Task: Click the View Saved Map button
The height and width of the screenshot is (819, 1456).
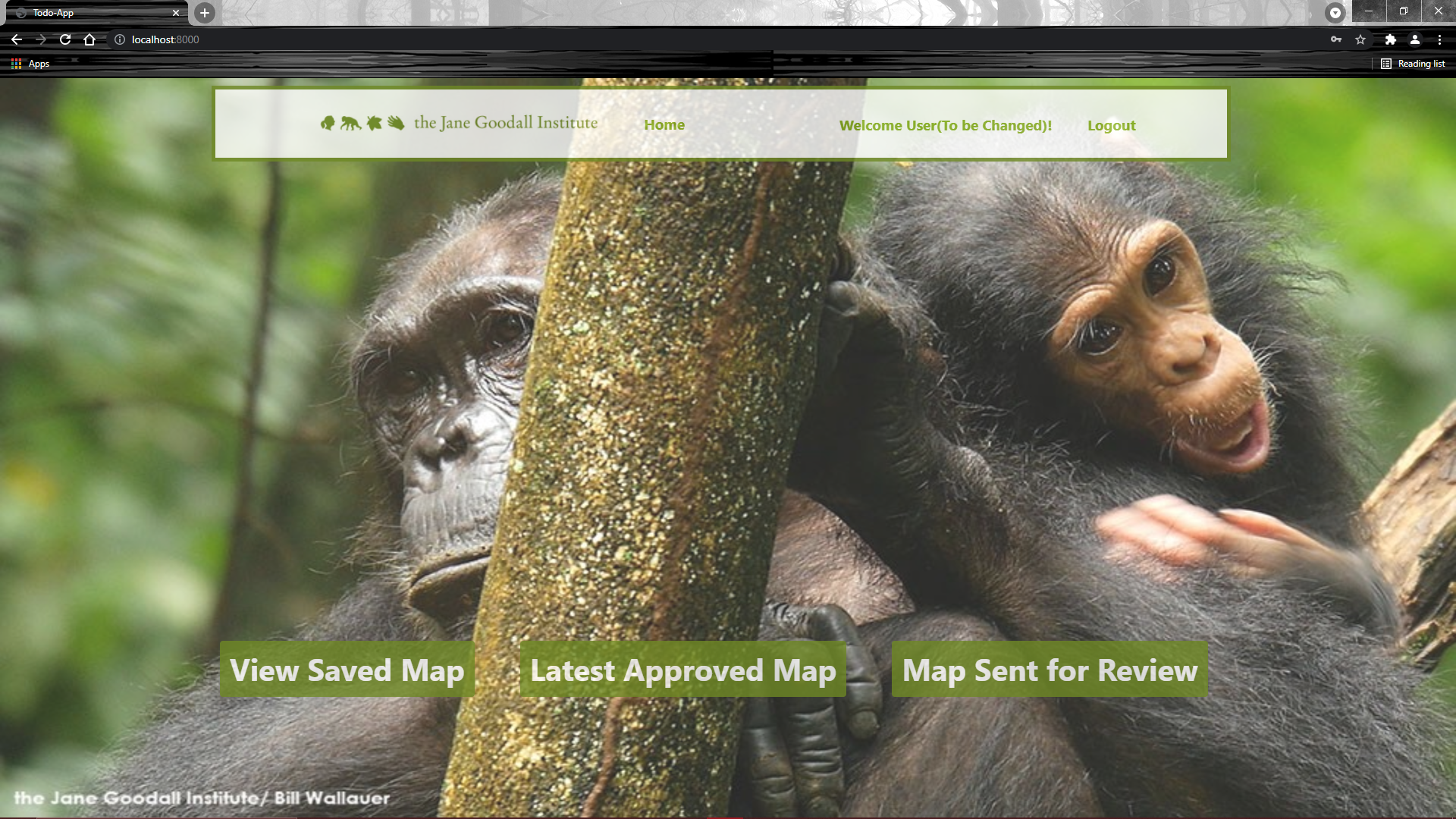Action: [x=347, y=670]
